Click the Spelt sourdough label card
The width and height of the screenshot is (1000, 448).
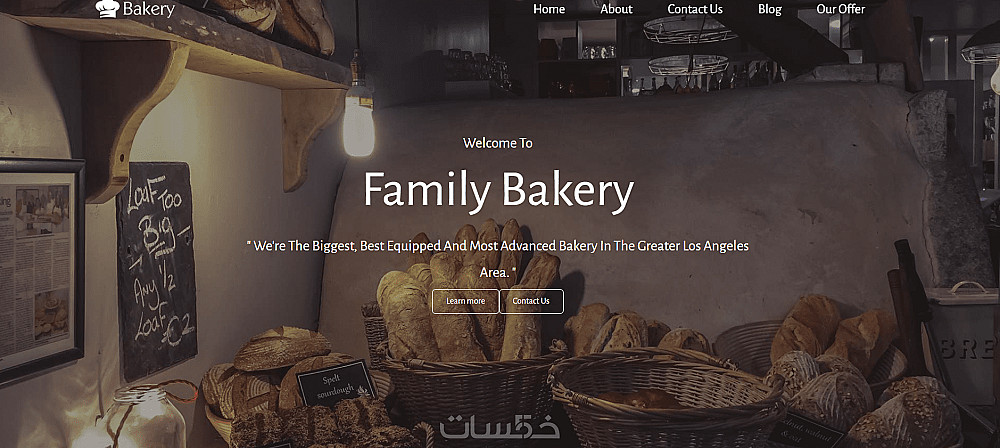tap(337, 384)
